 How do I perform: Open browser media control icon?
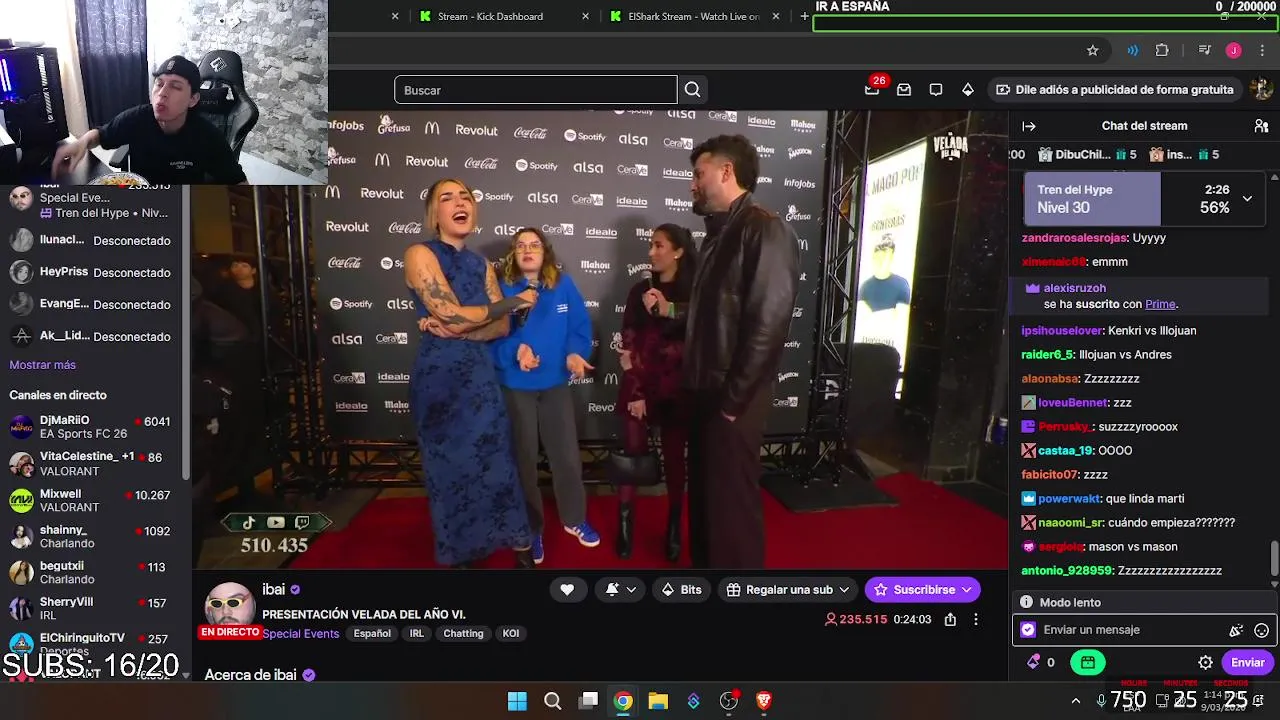pos(1205,50)
